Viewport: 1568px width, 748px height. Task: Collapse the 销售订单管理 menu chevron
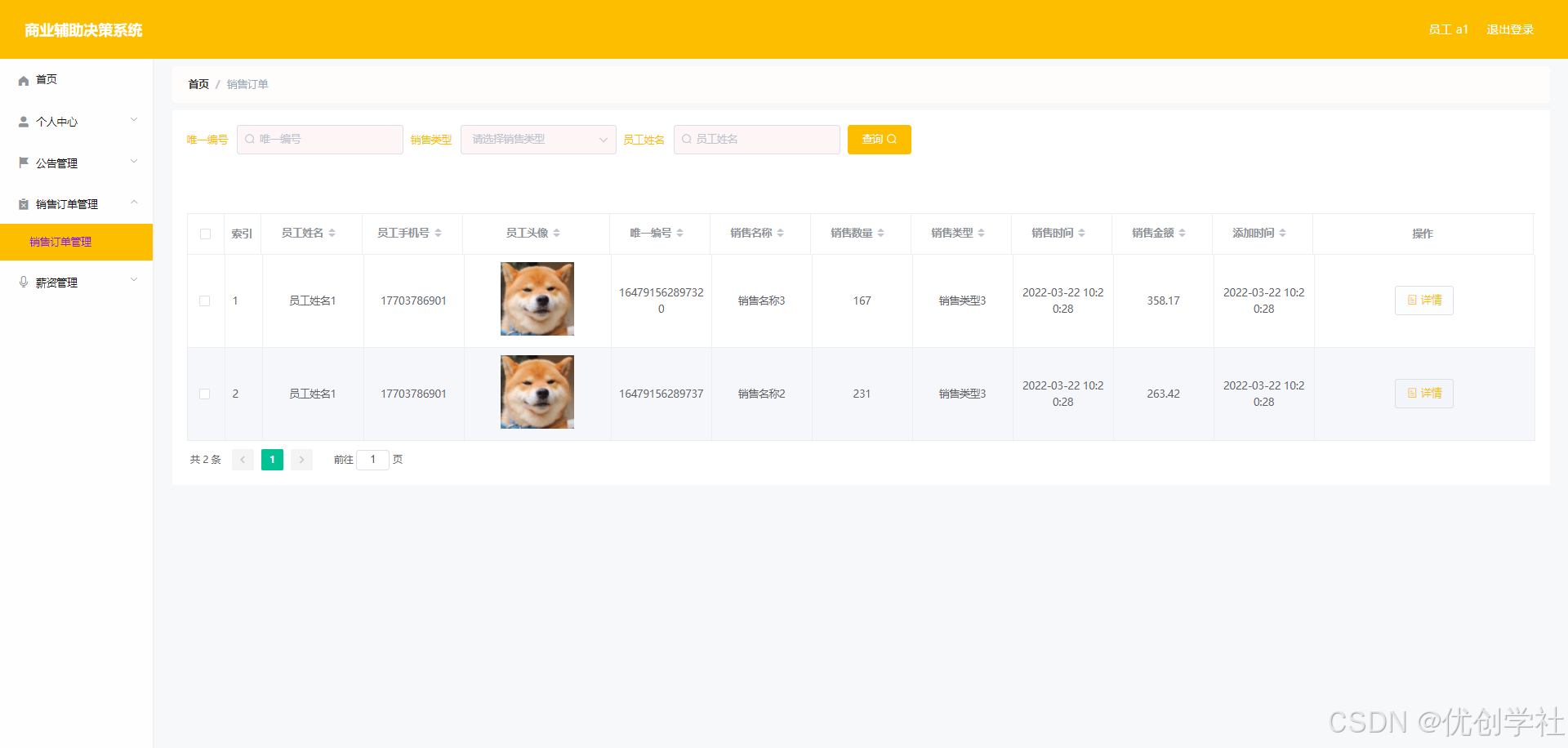click(134, 203)
